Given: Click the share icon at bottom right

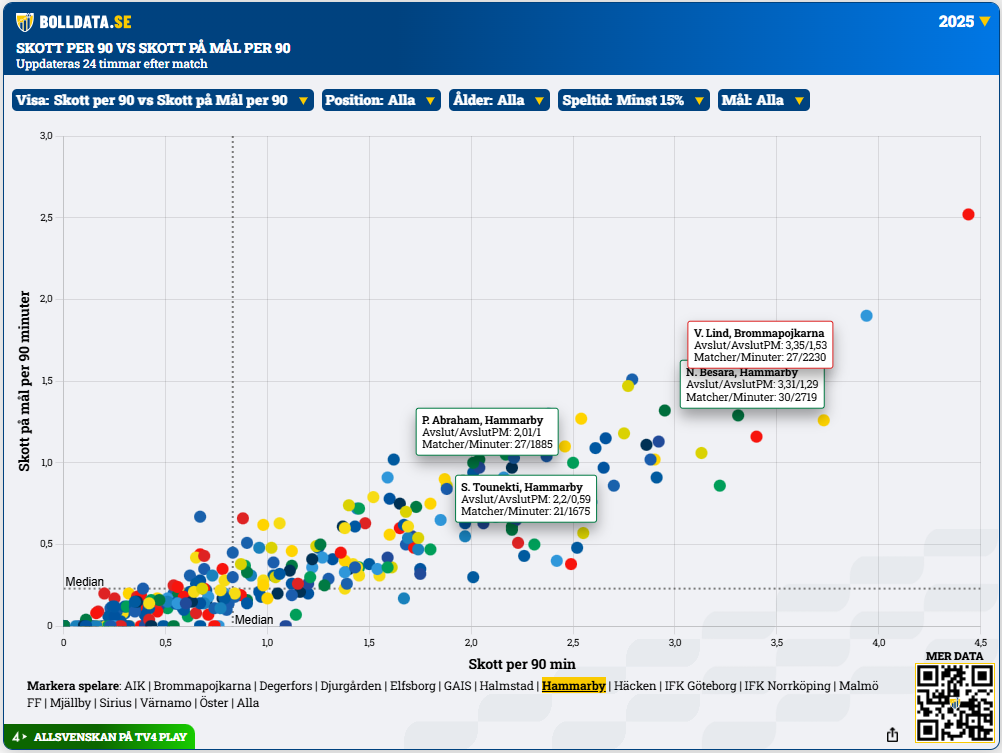Looking at the screenshot, I should (x=892, y=735).
